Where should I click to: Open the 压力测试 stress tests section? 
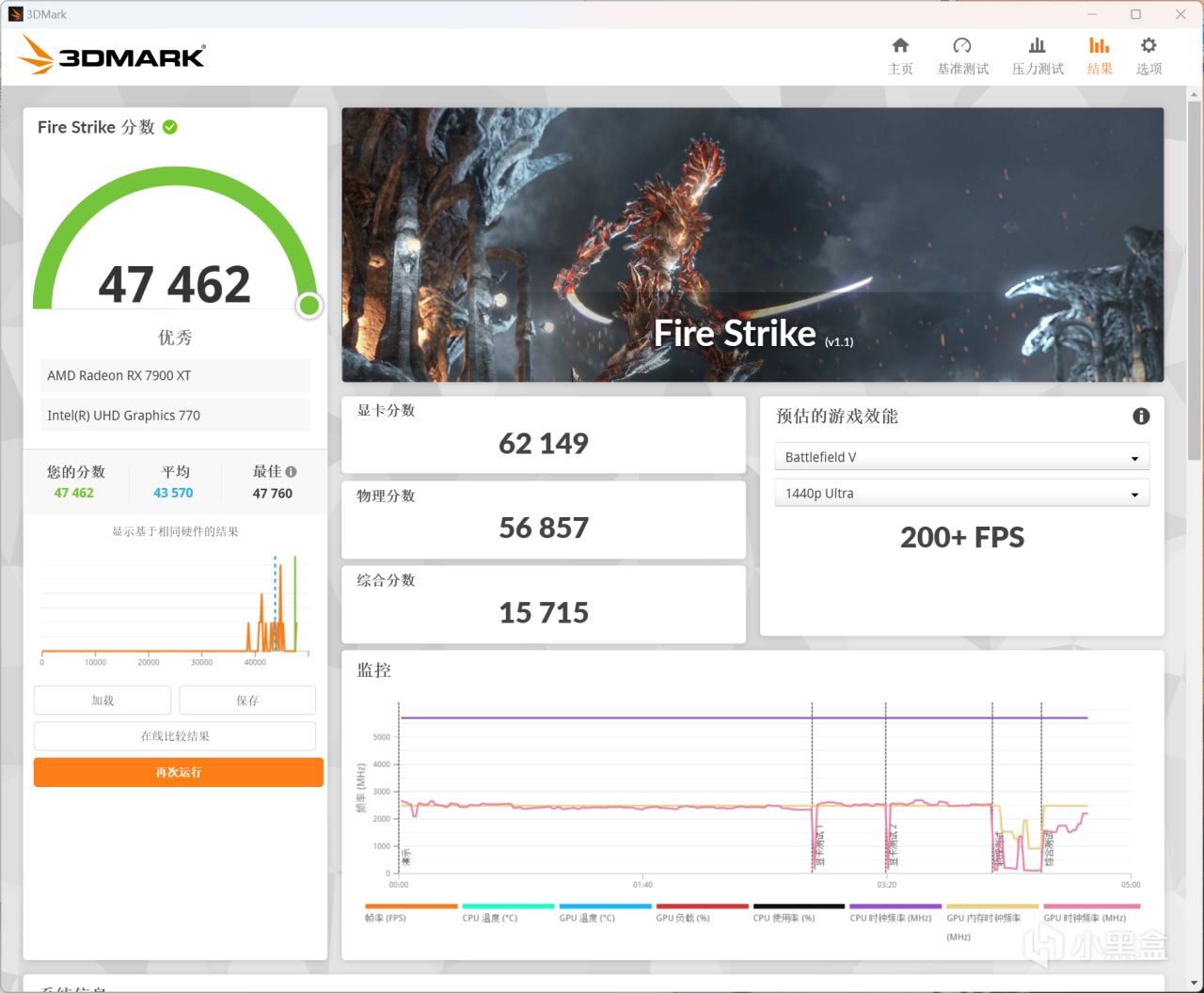1038,56
